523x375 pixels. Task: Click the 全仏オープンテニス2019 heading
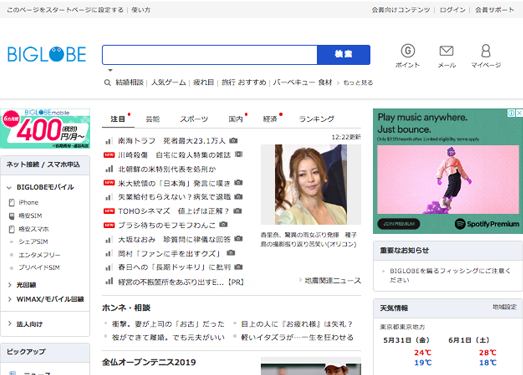click(x=149, y=362)
